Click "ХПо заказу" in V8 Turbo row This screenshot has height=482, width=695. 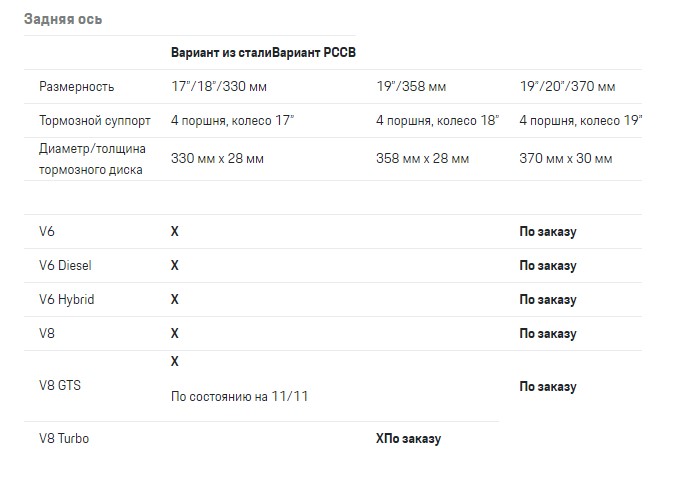[x=408, y=438]
